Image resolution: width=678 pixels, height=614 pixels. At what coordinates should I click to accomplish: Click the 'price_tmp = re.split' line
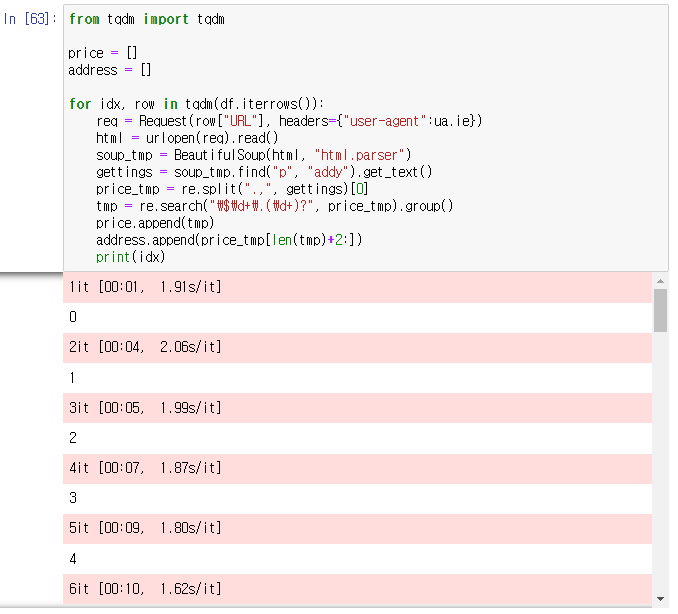pos(232,189)
